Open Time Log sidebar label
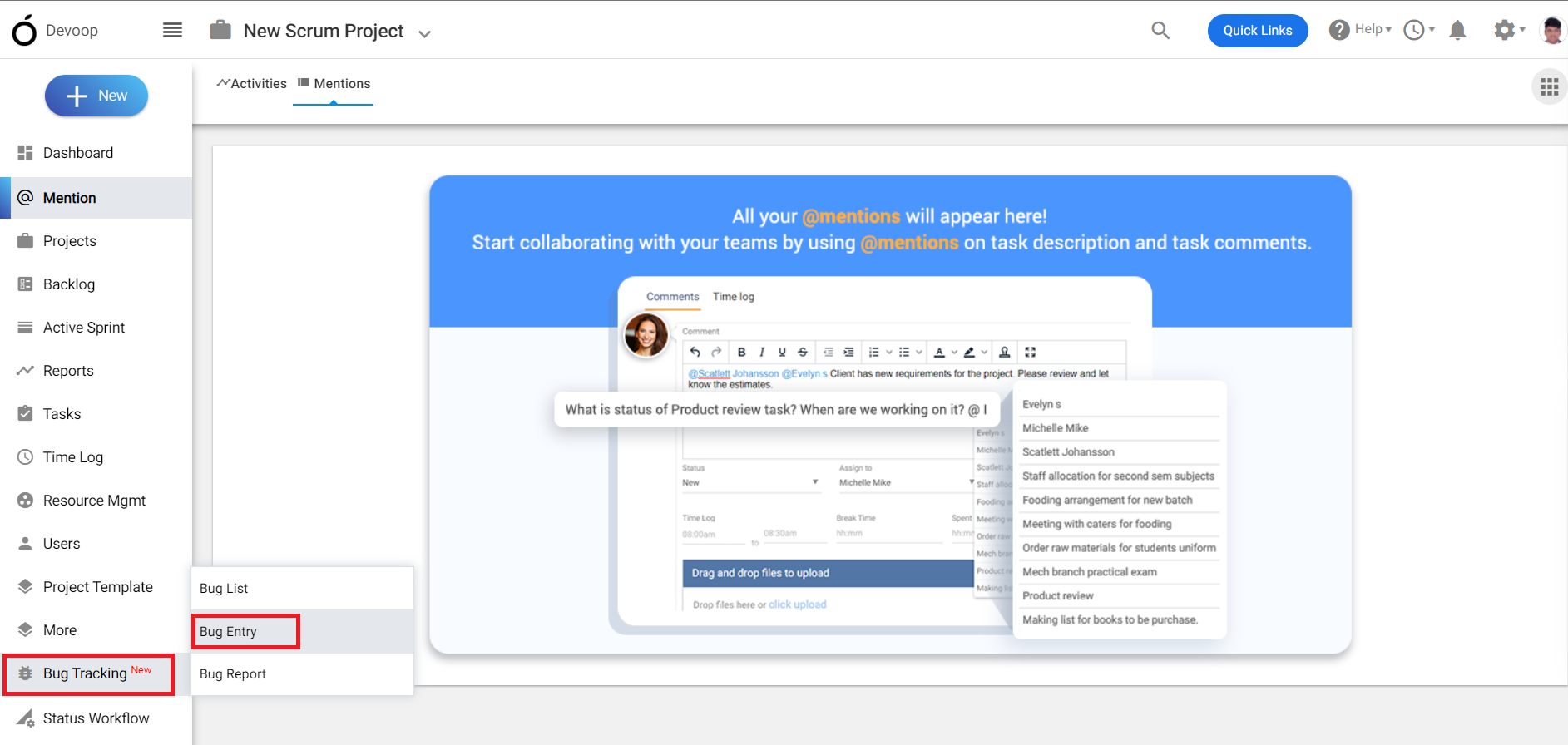 (73, 457)
